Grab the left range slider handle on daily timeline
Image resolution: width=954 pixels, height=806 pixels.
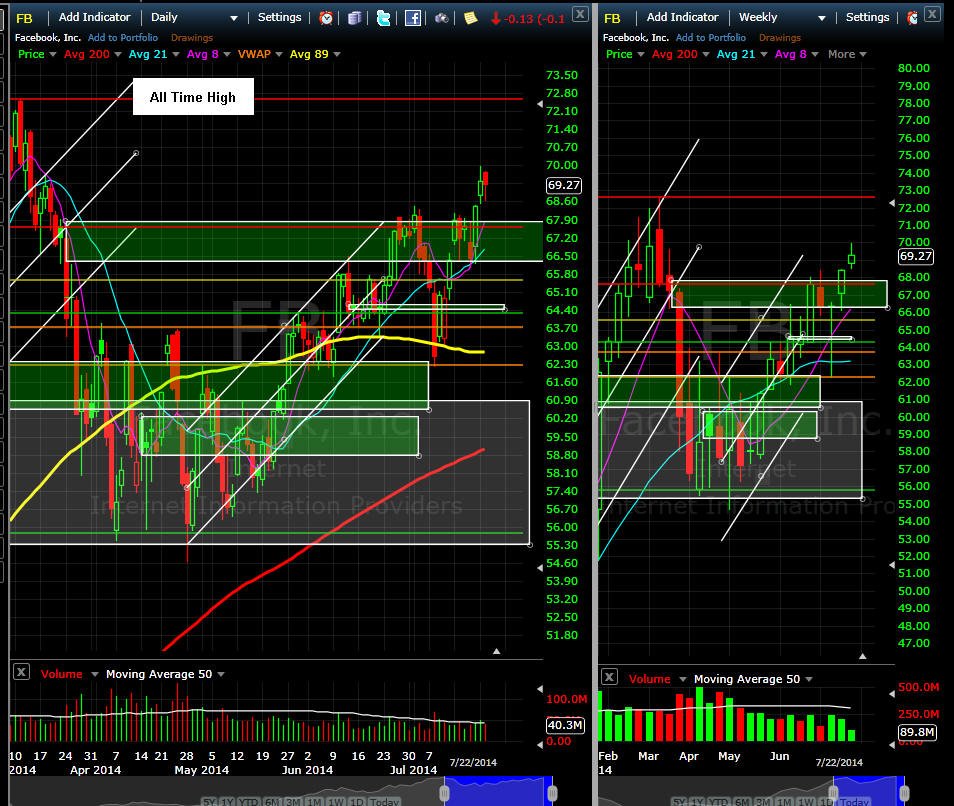[445, 793]
